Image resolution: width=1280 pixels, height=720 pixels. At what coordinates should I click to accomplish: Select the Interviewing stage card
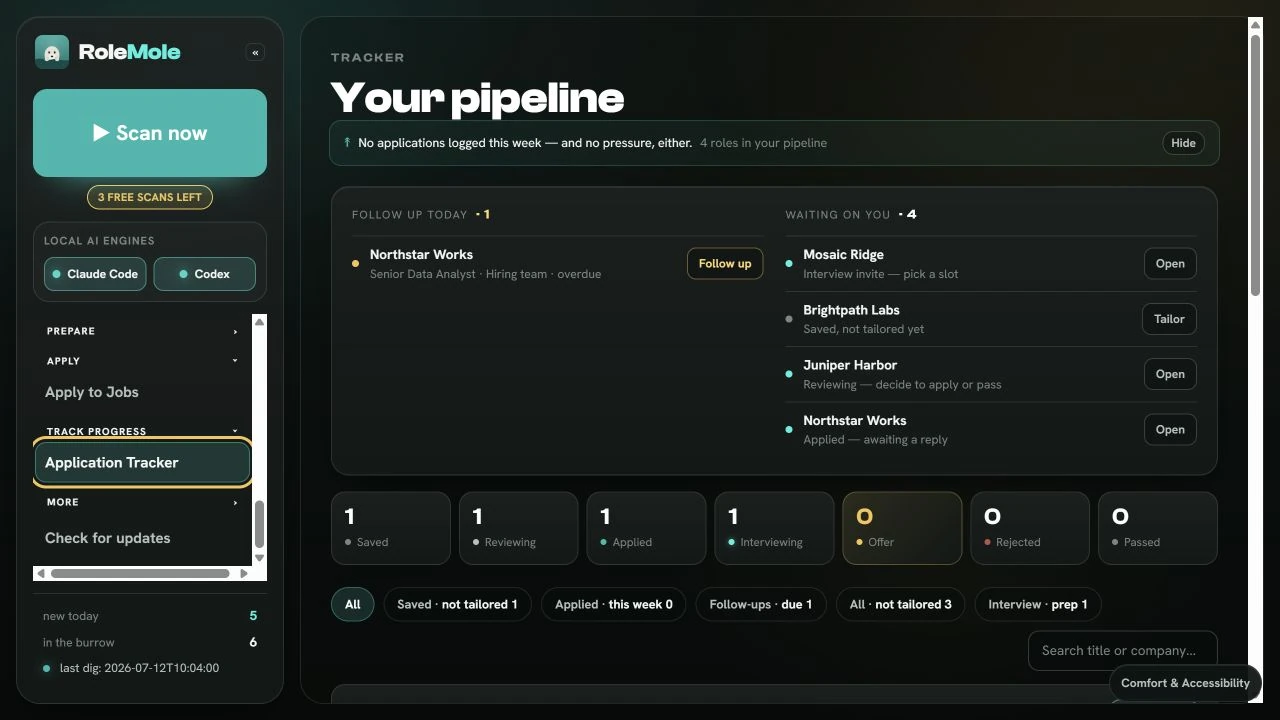pos(775,528)
